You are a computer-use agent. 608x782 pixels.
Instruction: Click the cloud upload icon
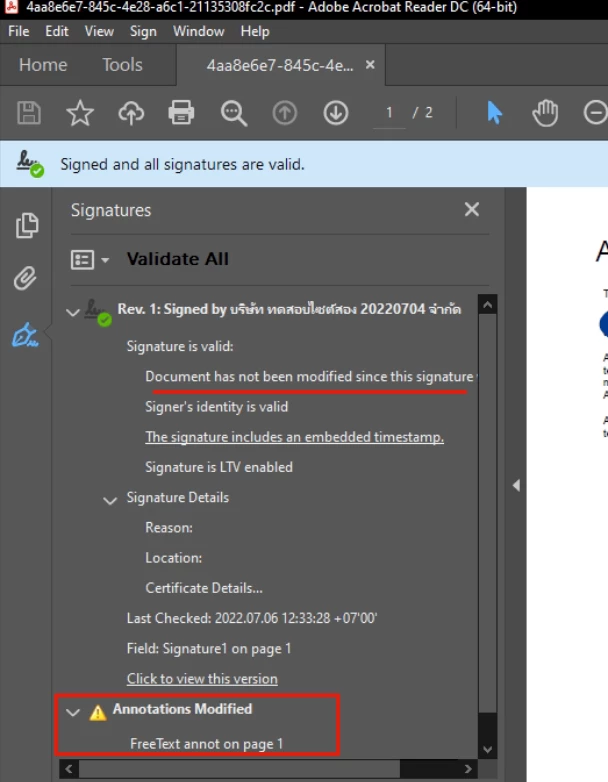[131, 113]
